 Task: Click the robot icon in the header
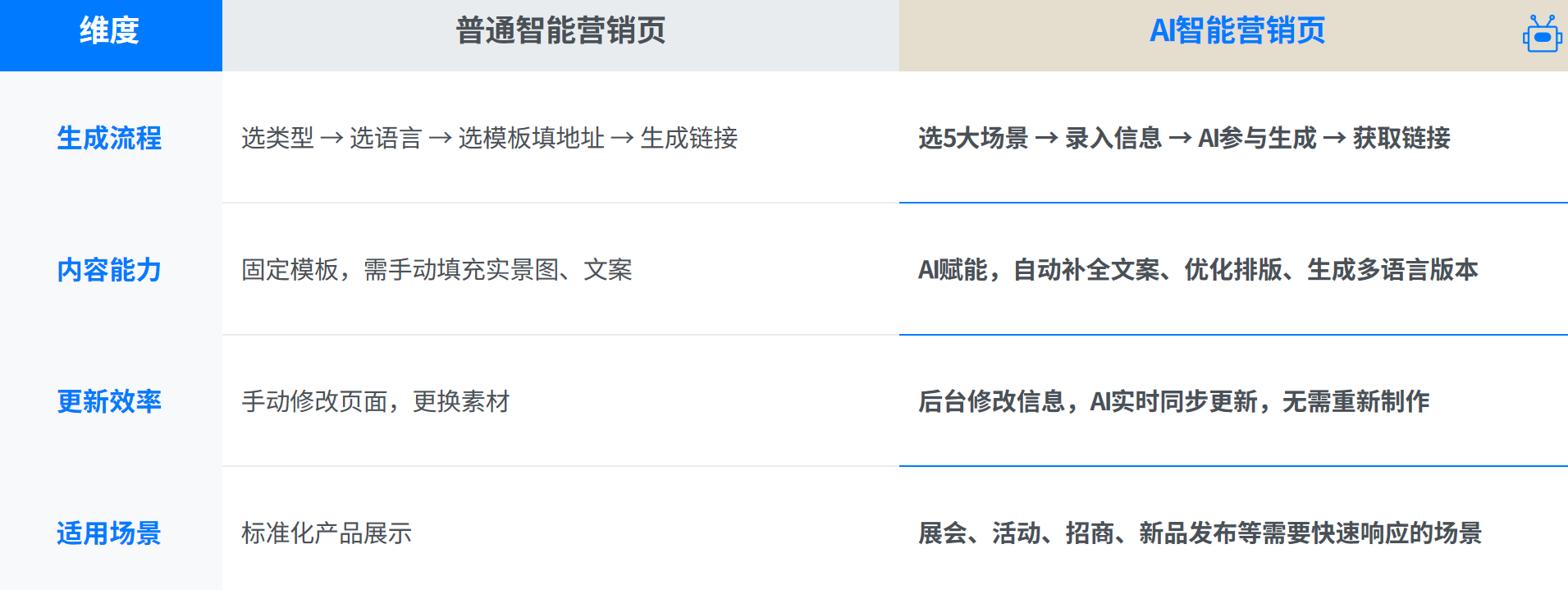click(1543, 34)
